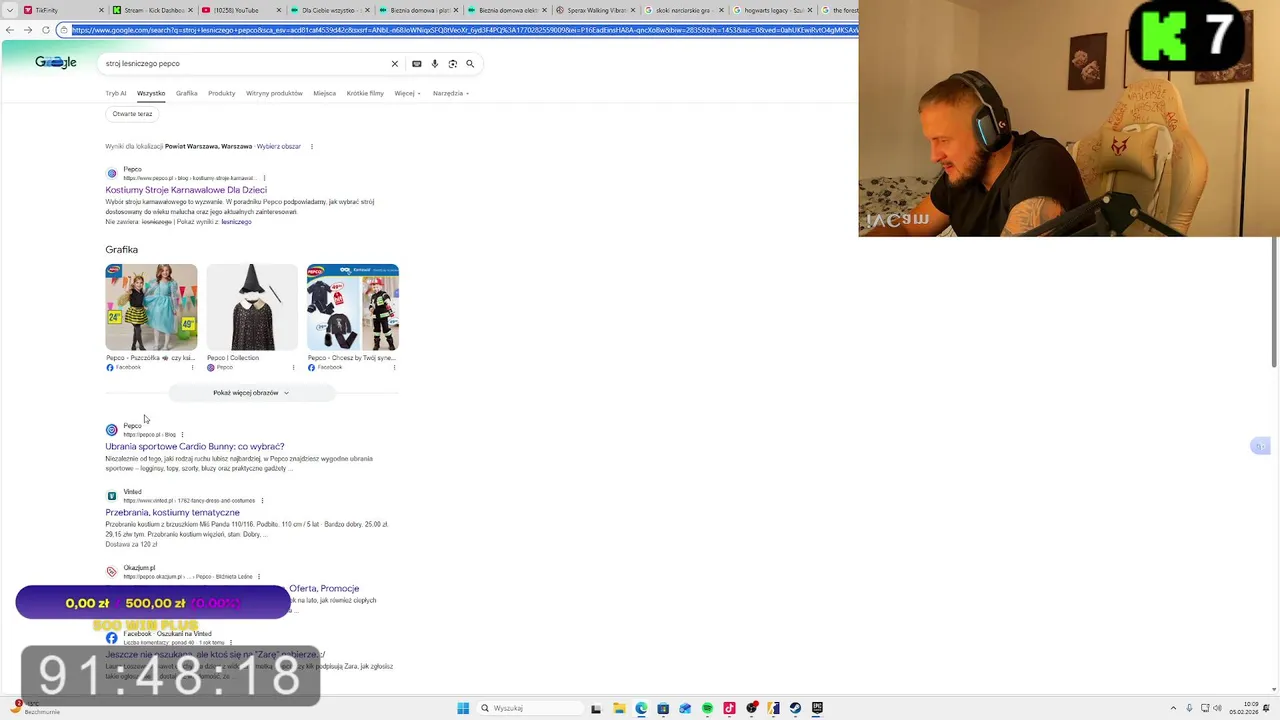
Task: Click the Google logo
Action: (56, 62)
